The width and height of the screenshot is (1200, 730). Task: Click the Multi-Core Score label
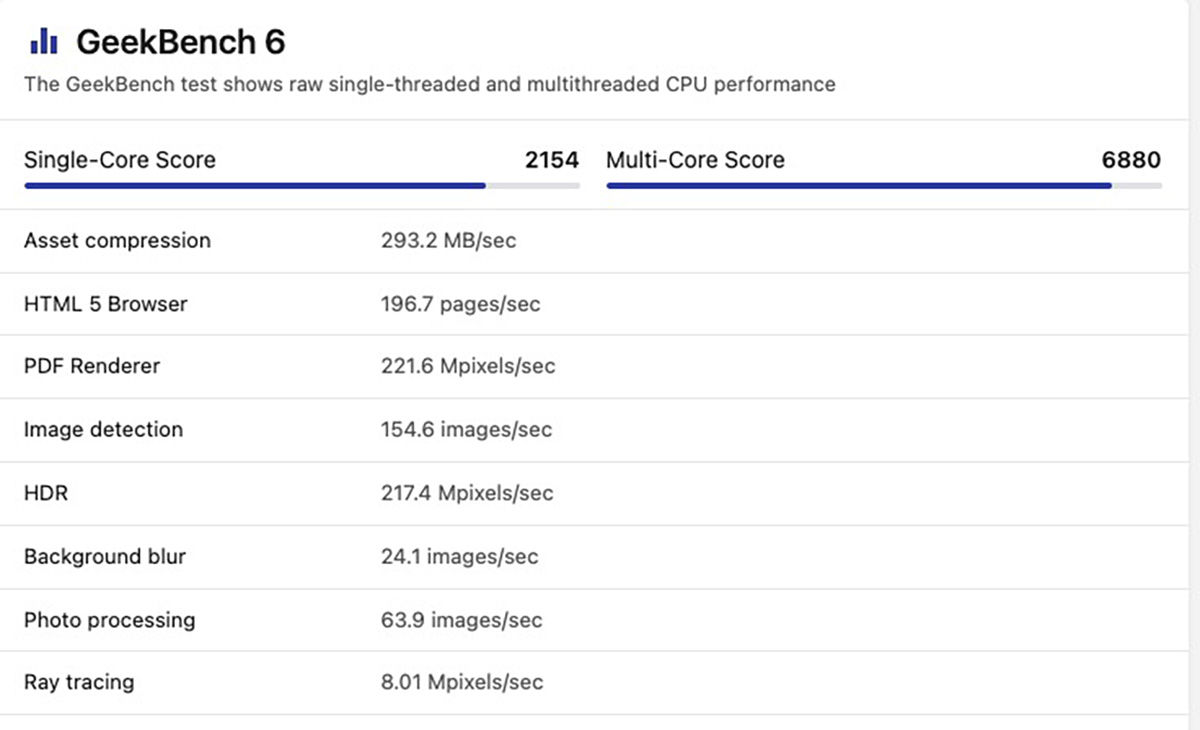696,160
